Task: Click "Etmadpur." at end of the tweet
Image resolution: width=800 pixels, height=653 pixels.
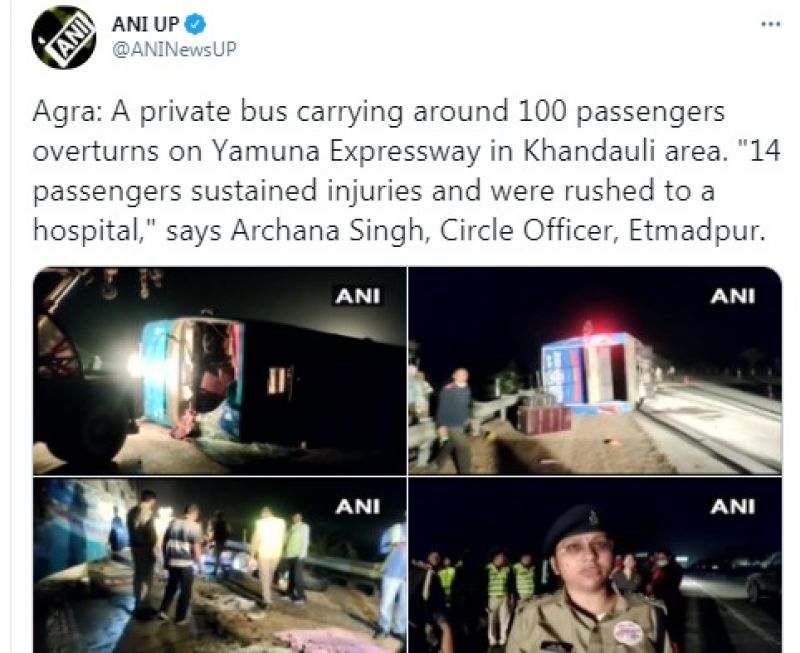Action: click(697, 231)
